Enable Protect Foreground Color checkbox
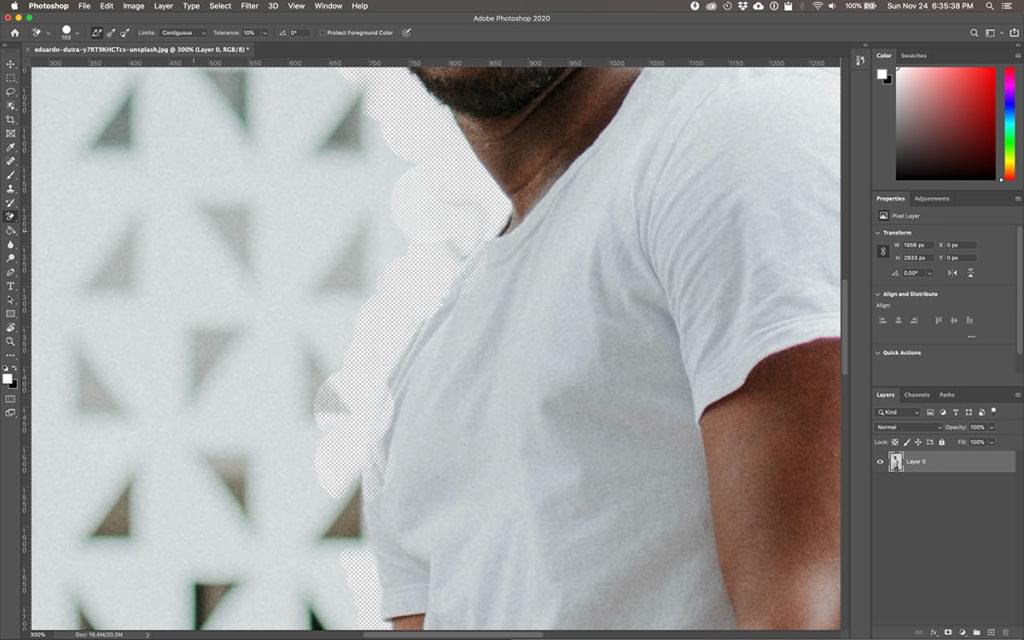Image resolution: width=1024 pixels, height=640 pixels. (323, 33)
